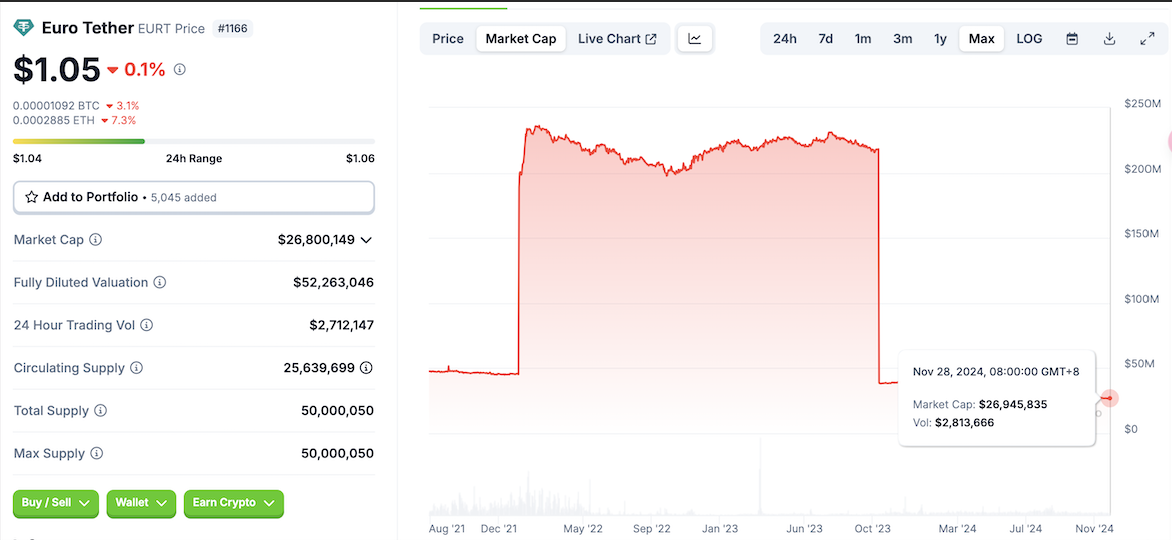Open the Wallet dropdown
Screen dimensions: 1172x540
click(x=141, y=503)
